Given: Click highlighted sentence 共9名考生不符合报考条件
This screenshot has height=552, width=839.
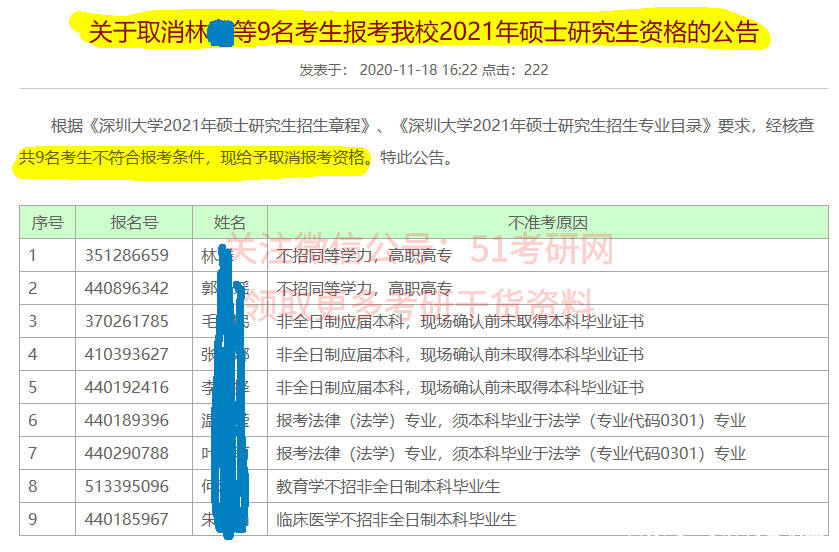Looking at the screenshot, I should coord(112,158).
